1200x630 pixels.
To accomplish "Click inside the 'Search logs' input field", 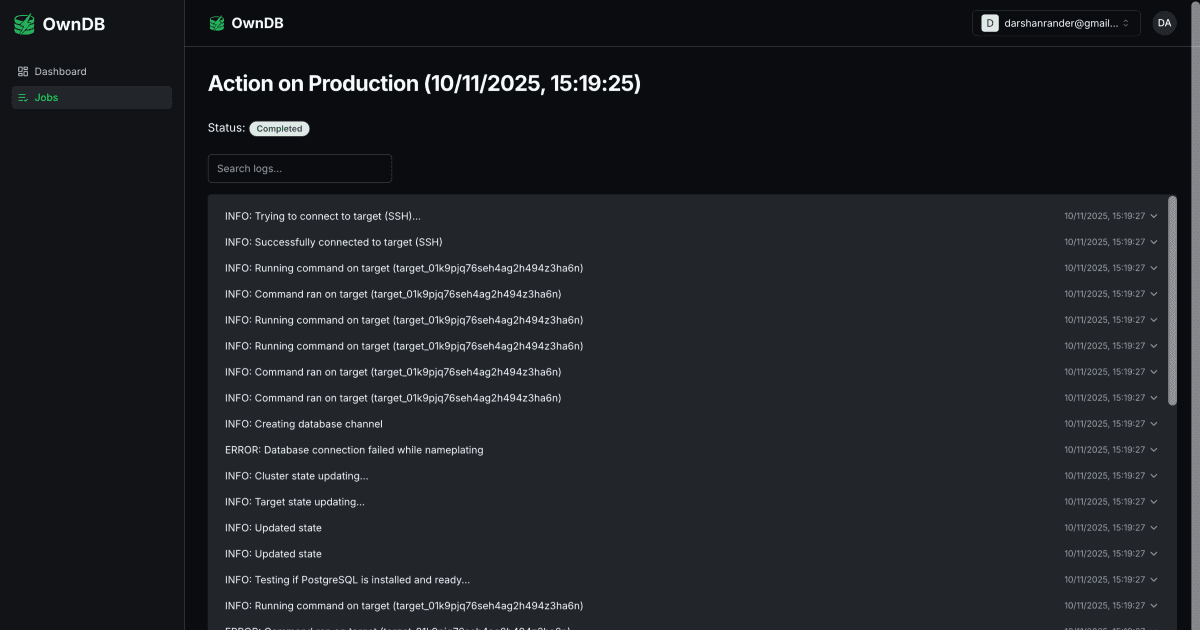I will [300, 168].
